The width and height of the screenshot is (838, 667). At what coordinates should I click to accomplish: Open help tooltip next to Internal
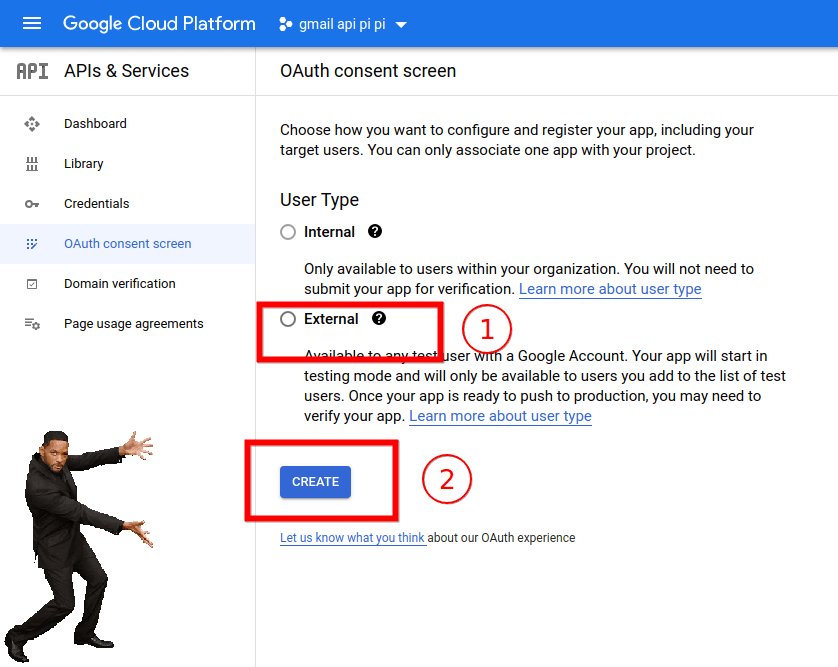pos(375,231)
